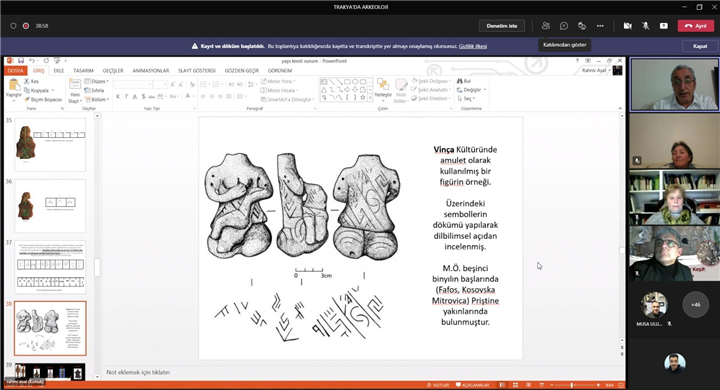Click the Sıfırla reset button

[x=95, y=90]
